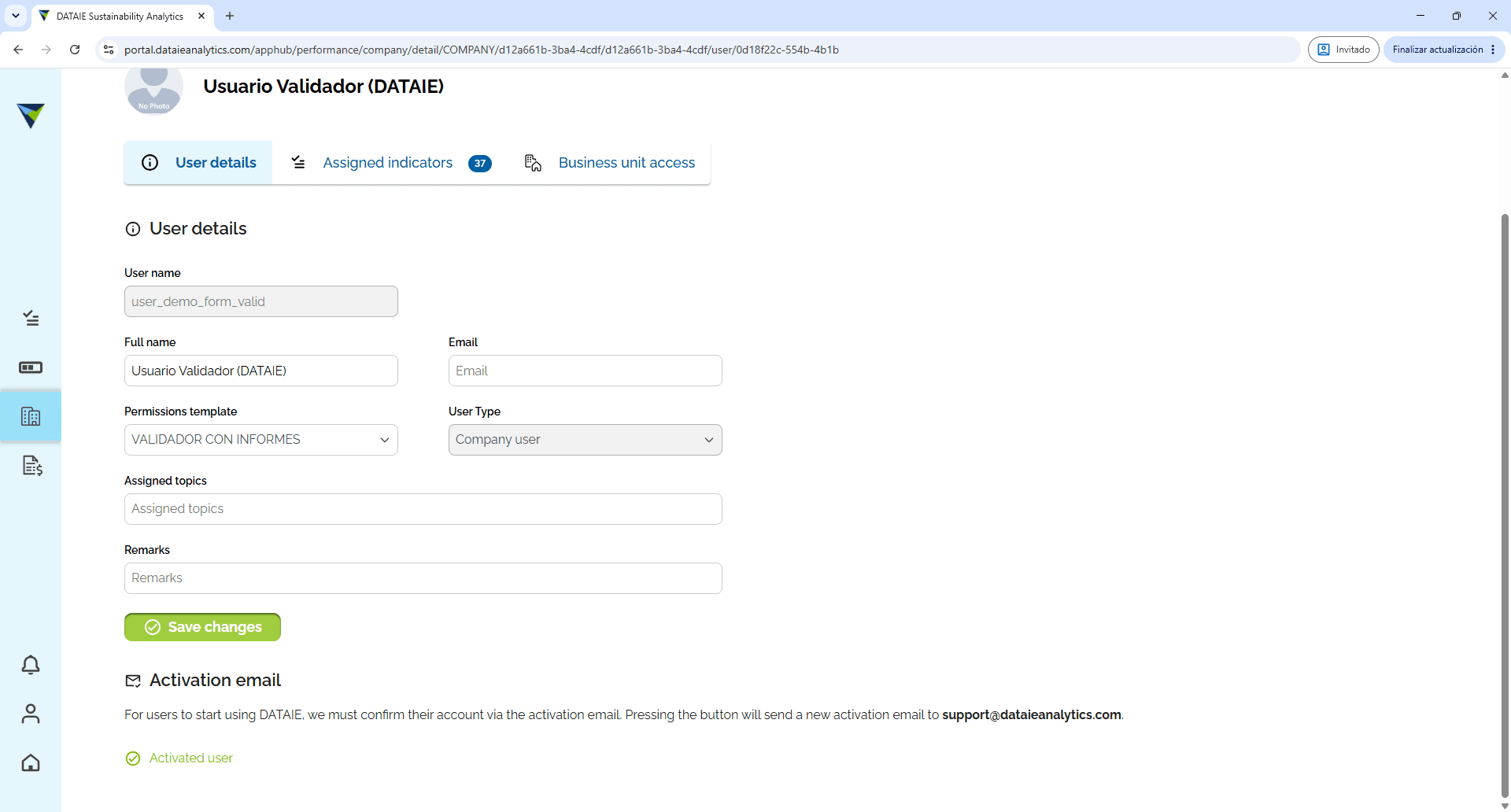Click Finalizar actualización button
The height and width of the screenshot is (812, 1511).
pyautogui.click(x=1438, y=50)
